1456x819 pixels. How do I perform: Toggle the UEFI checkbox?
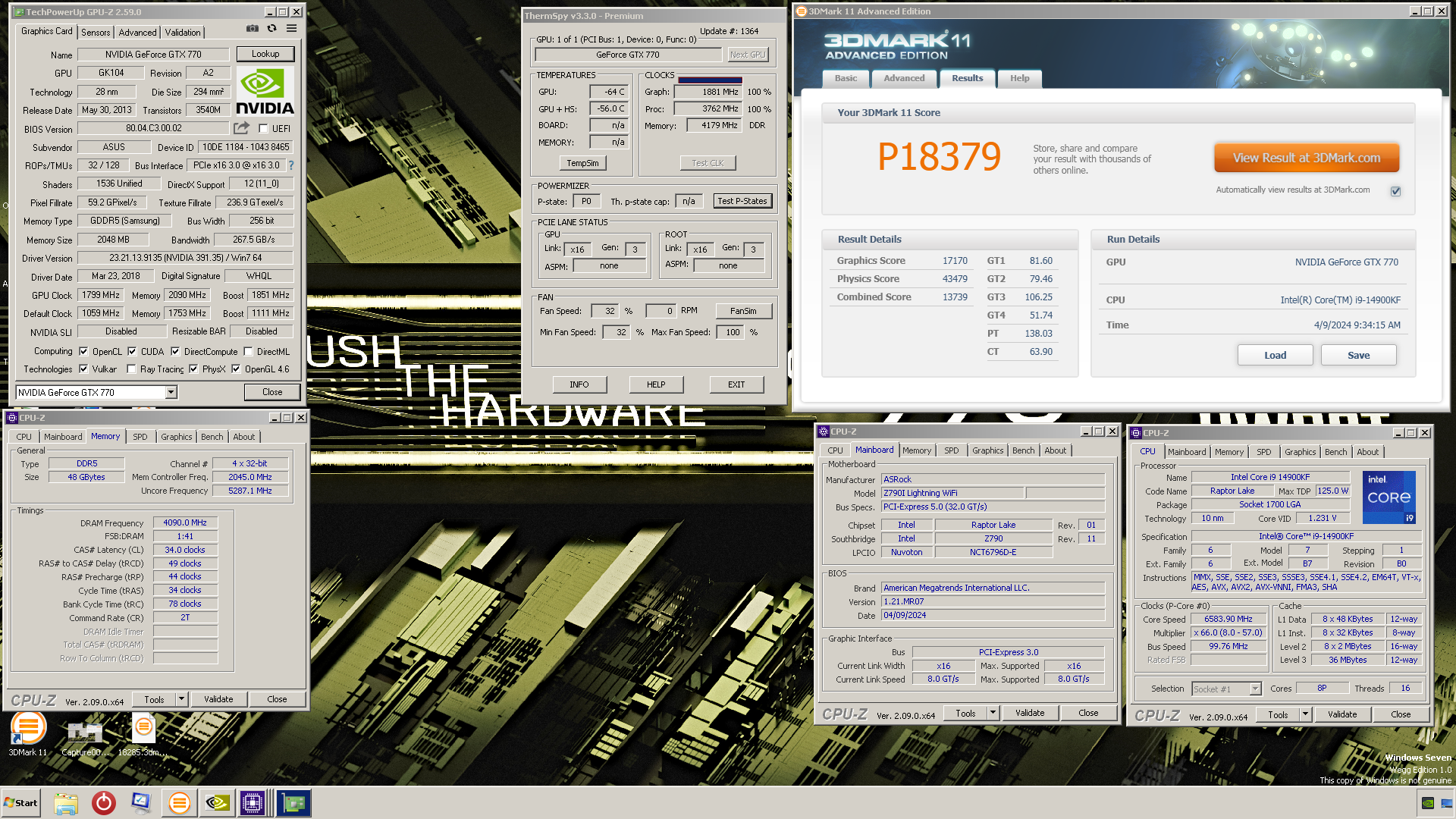263,128
